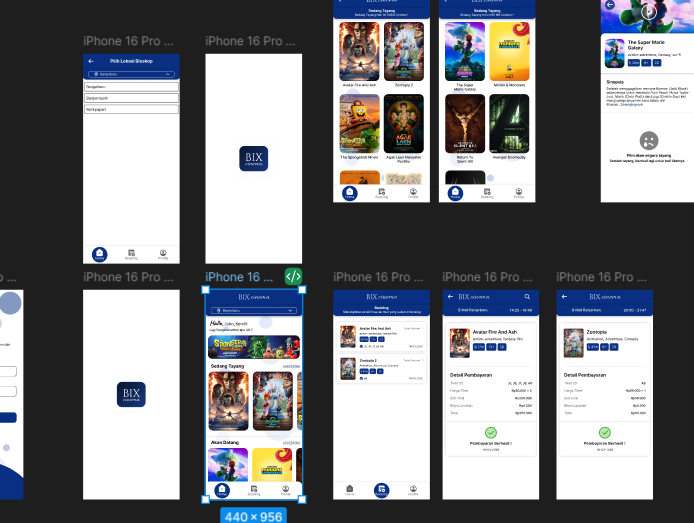
Task: Click the 440 × 956 dimension label
Action: (x=254, y=515)
